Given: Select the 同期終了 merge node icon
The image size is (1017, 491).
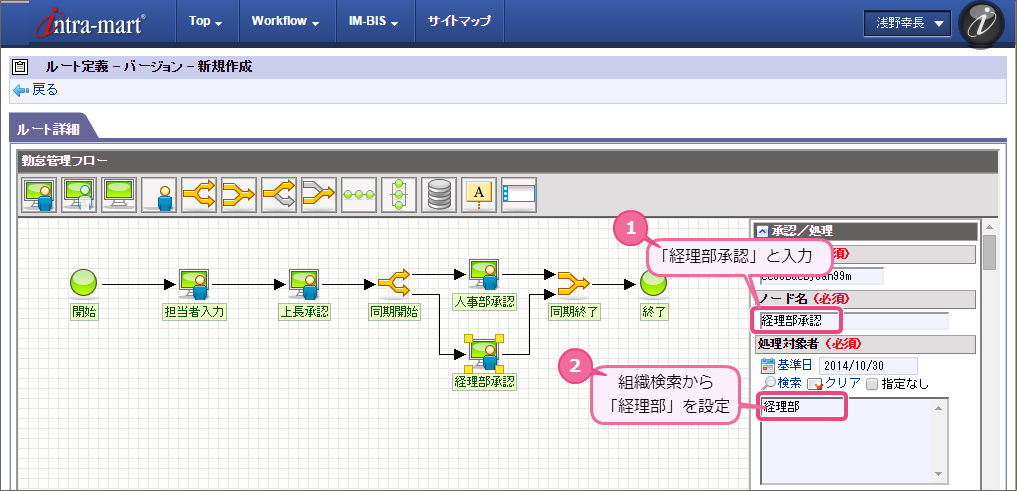Looking at the screenshot, I should pos(574,283).
